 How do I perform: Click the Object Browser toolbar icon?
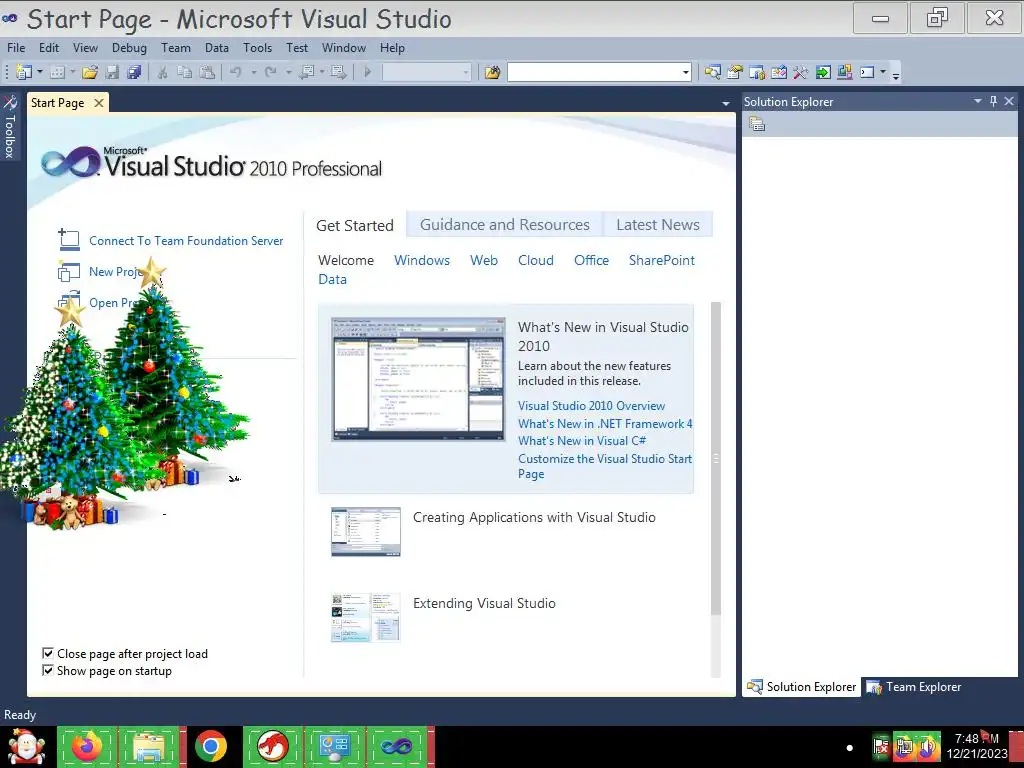coord(779,72)
